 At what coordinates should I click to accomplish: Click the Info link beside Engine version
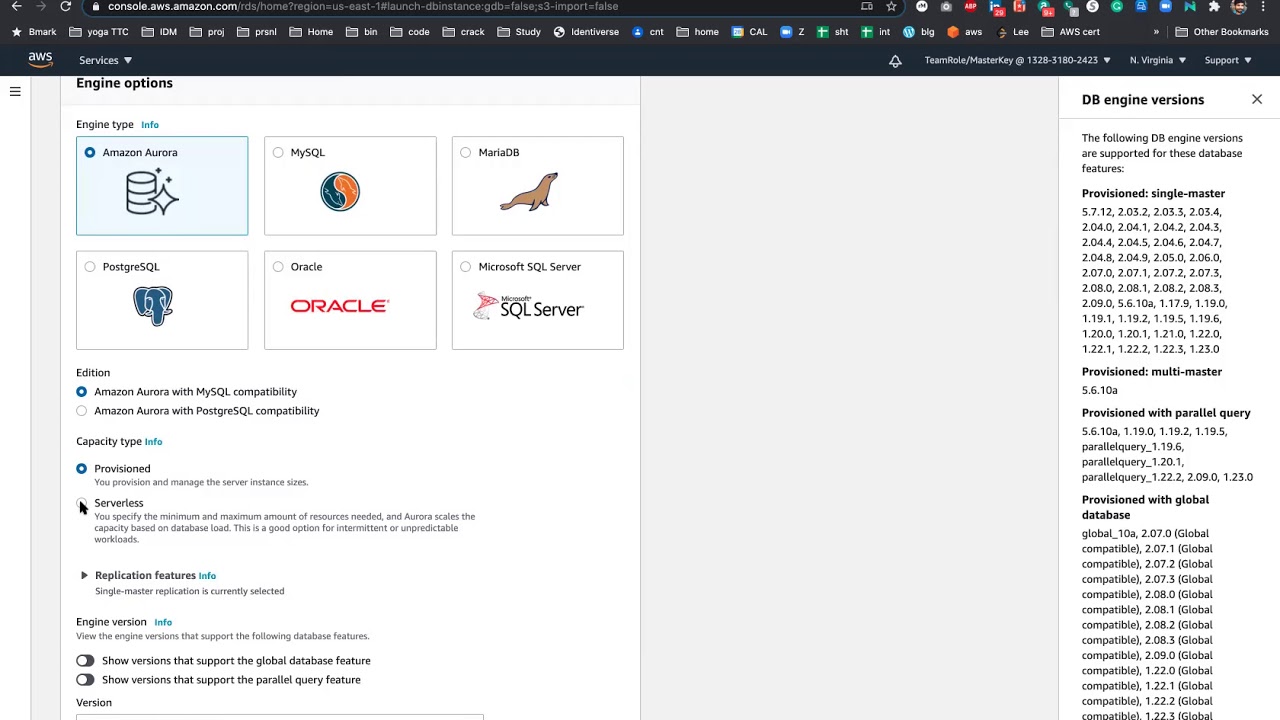pos(163,622)
